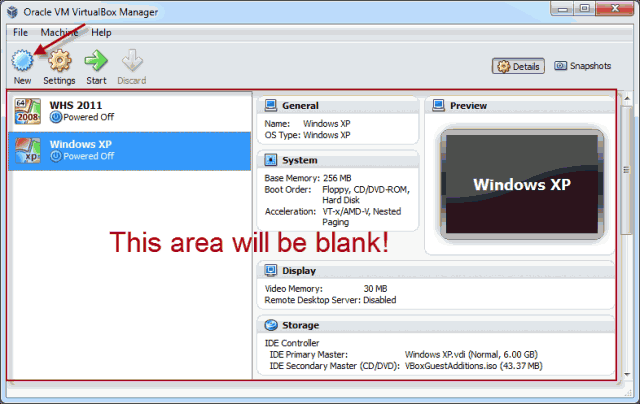
Task: Click the Storage section disk icon
Action: point(271,325)
